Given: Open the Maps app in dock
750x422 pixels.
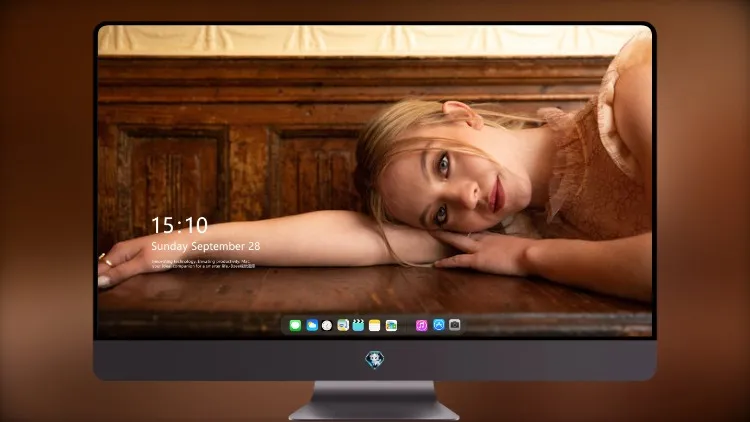Looking at the screenshot, I should [x=343, y=325].
